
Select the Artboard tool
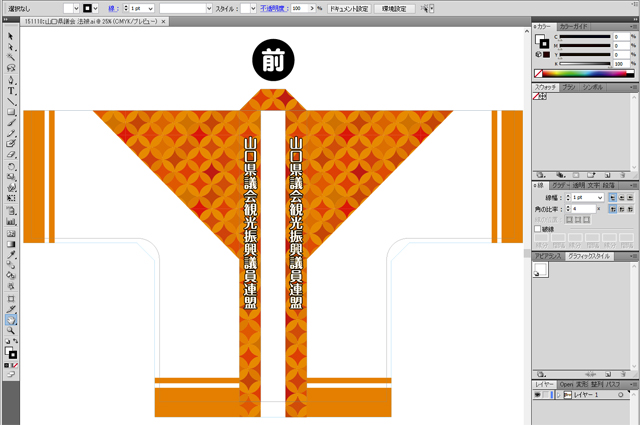click(x=11, y=298)
